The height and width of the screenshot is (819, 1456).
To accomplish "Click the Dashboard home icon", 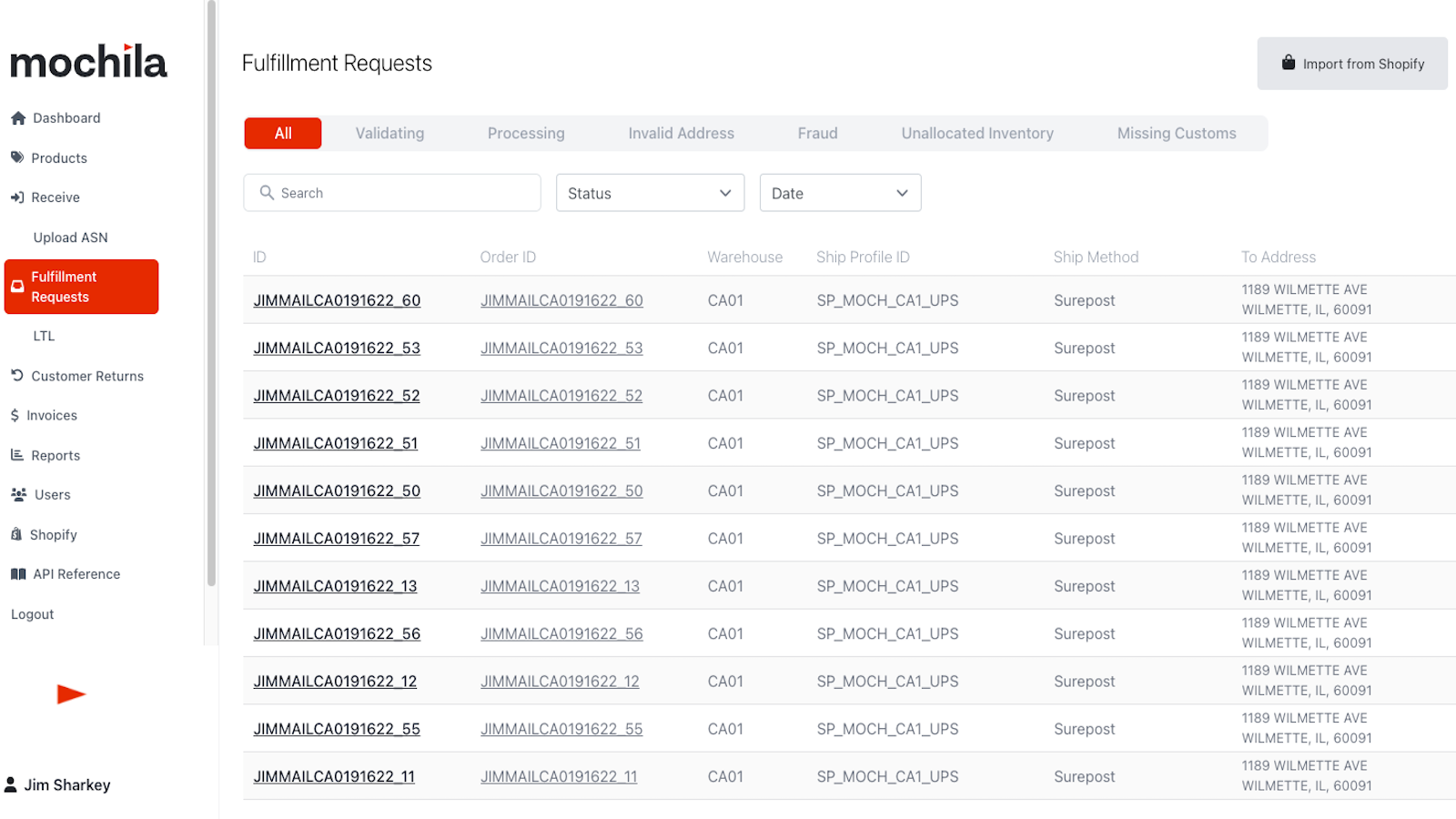I will 18,117.
